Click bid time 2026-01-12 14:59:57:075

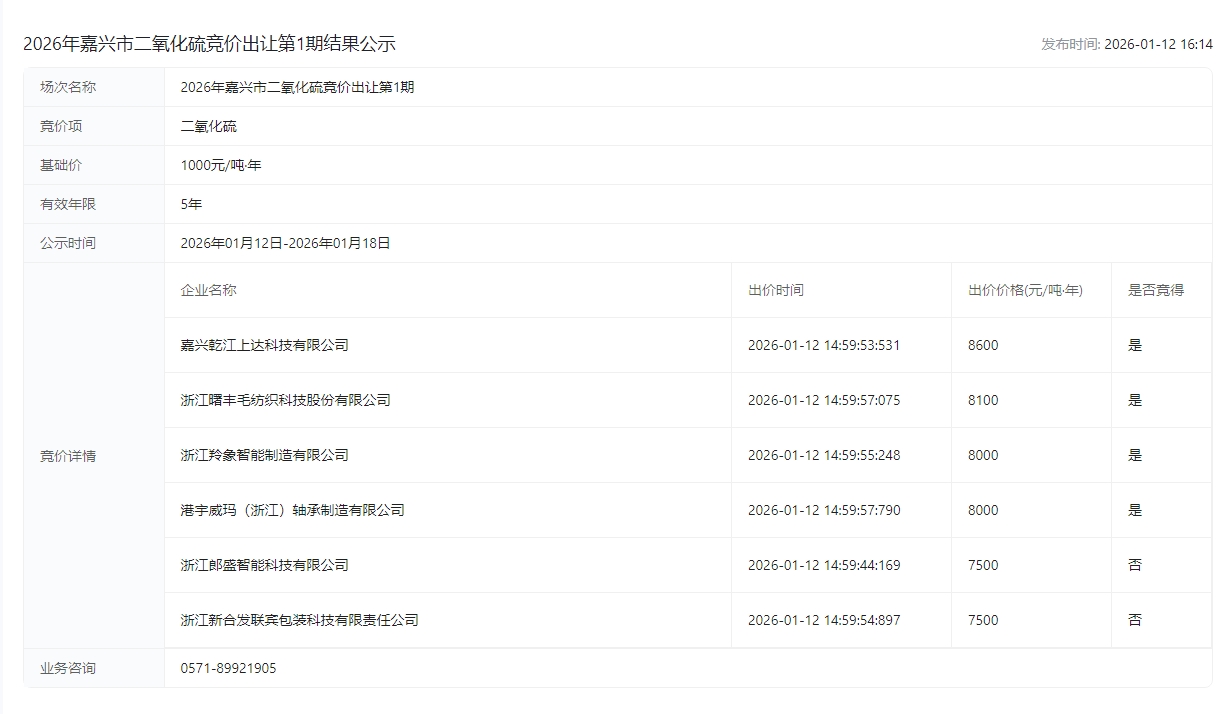(x=824, y=400)
